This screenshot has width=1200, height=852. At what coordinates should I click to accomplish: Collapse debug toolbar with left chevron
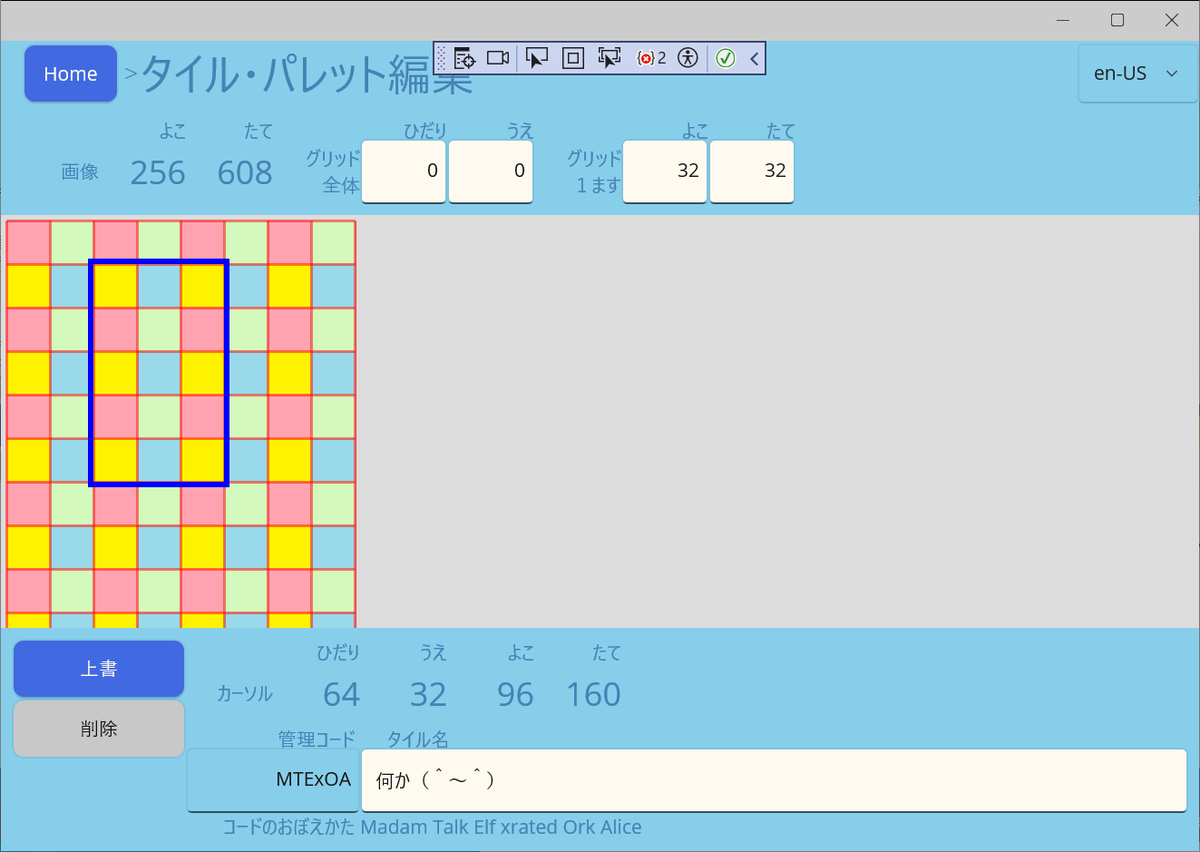coord(754,58)
